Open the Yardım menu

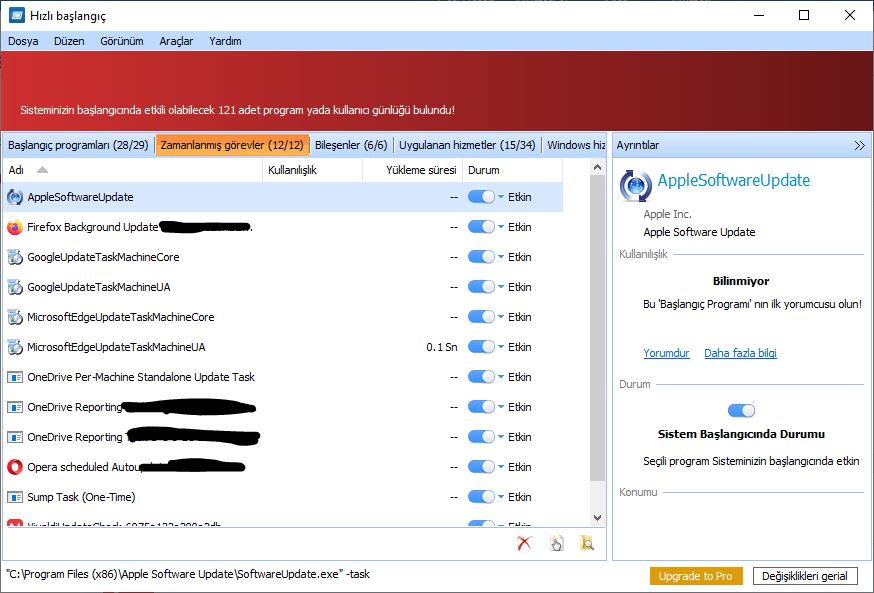pos(225,41)
